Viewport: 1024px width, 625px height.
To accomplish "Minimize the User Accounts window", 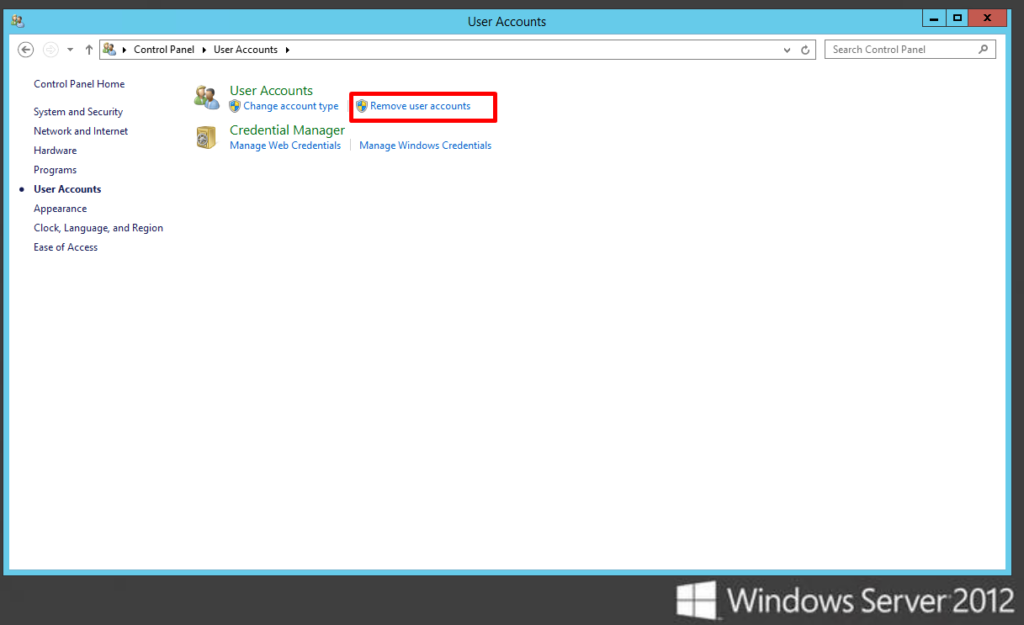I will (934, 18).
